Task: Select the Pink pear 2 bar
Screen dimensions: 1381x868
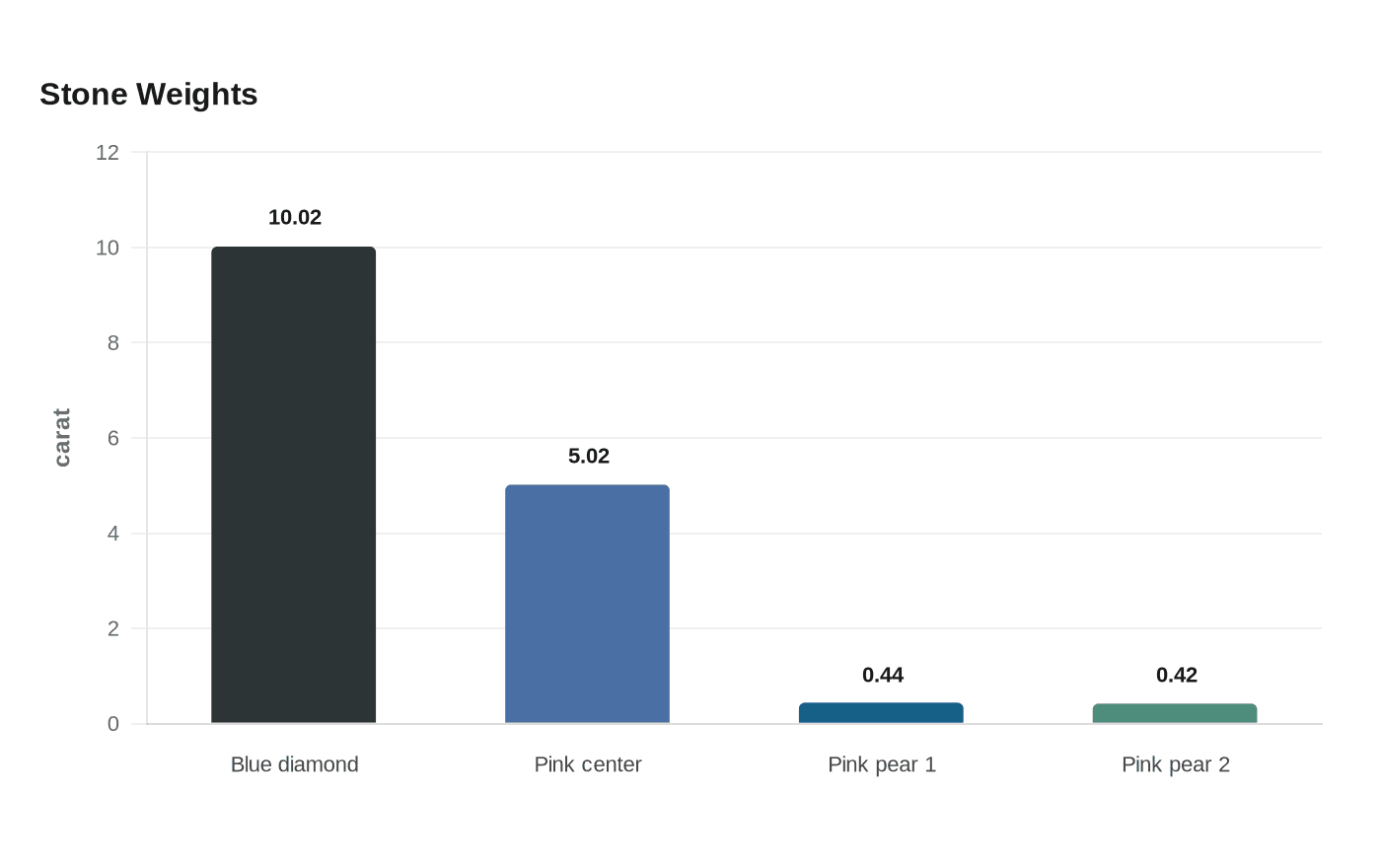Action: 1175,714
